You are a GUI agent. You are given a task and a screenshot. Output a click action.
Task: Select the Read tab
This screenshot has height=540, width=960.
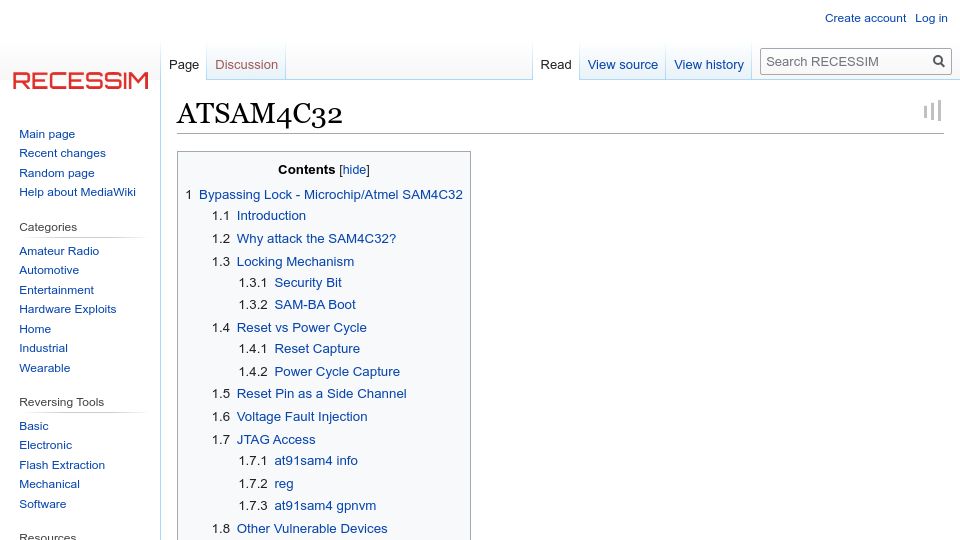click(556, 64)
